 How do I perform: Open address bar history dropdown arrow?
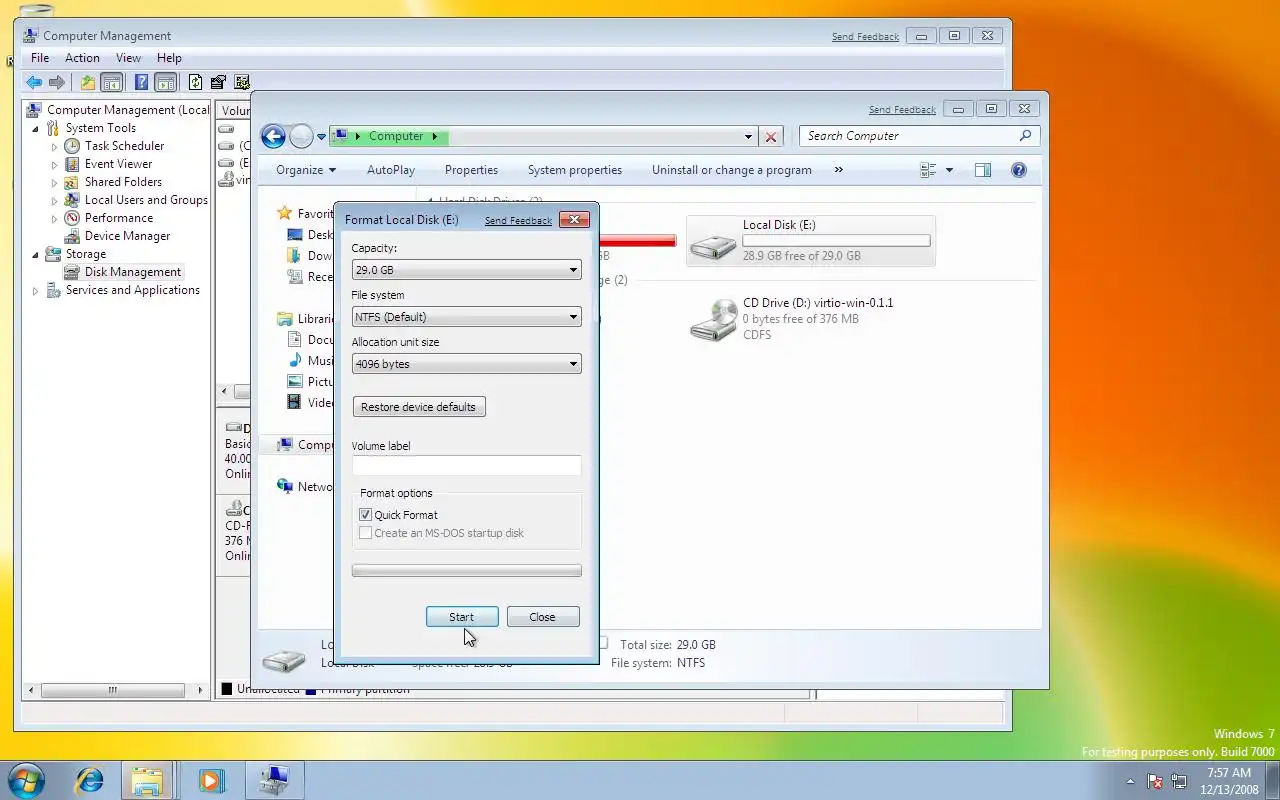point(748,137)
